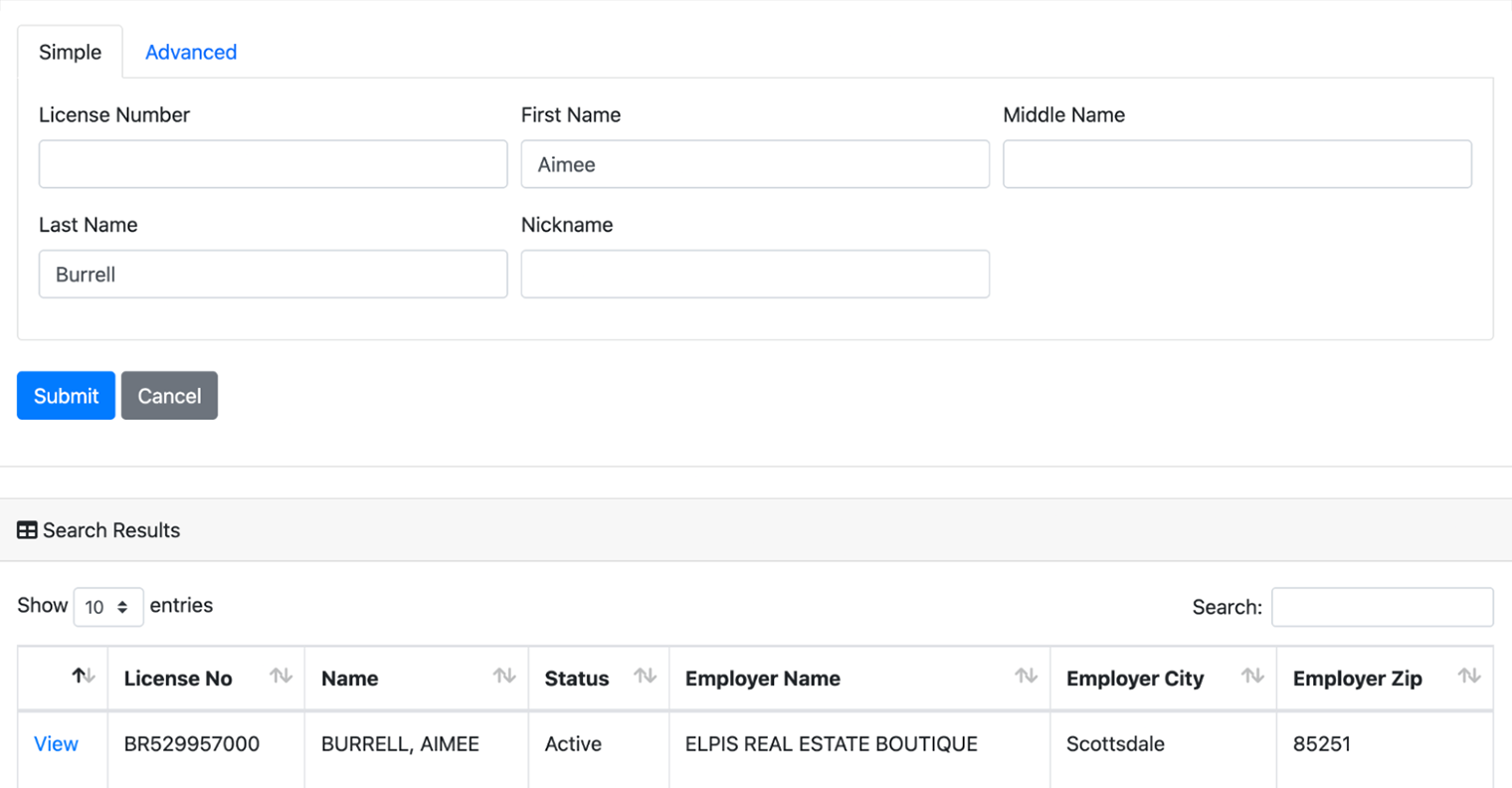Sort by Employer Name sort arrows
Viewport: 1512px width, 788px height.
tap(1026, 677)
